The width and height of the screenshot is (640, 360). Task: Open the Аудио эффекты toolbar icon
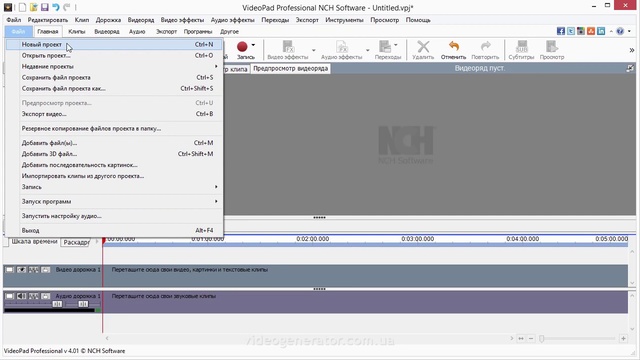tap(342, 47)
